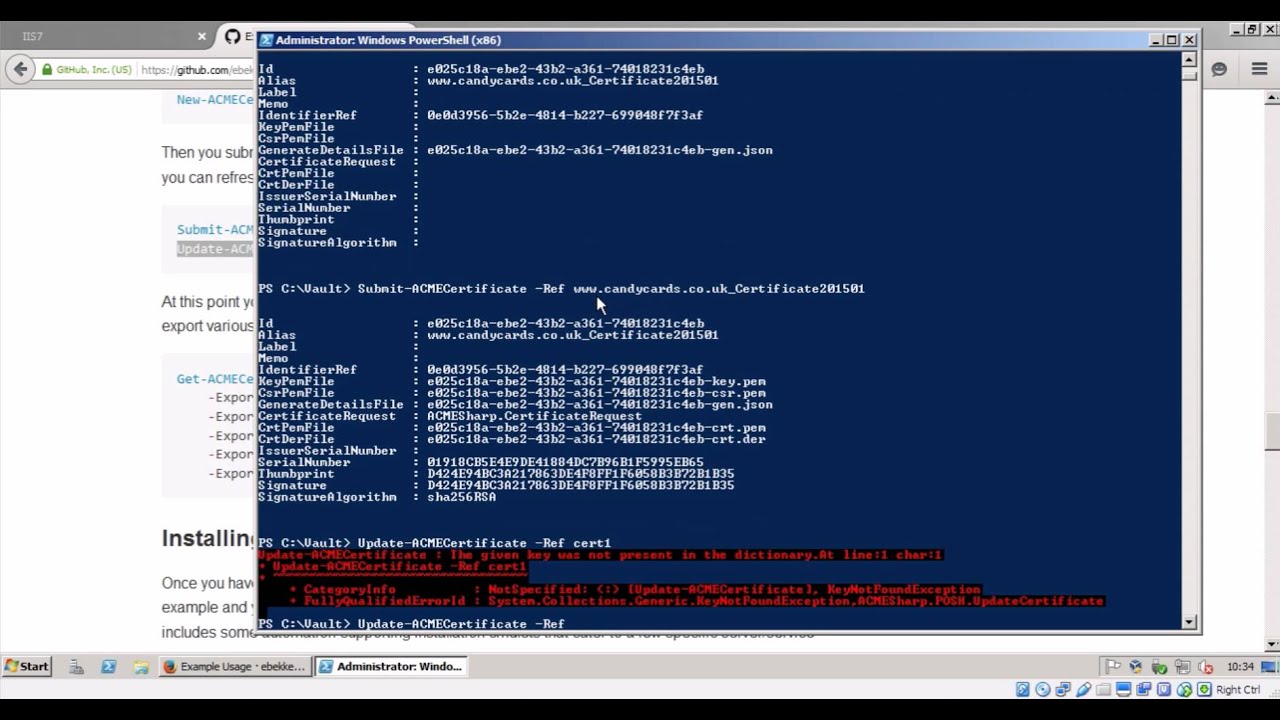1280x720 pixels.
Task: Close the IIS7 browser tab
Action: coord(201,36)
